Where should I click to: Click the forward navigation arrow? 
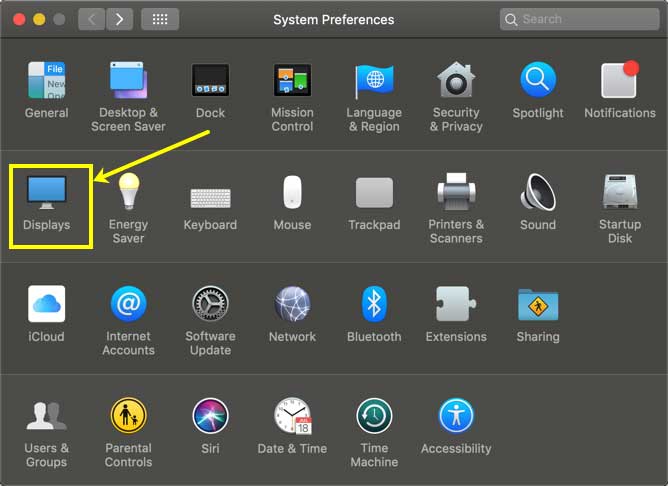(x=120, y=19)
